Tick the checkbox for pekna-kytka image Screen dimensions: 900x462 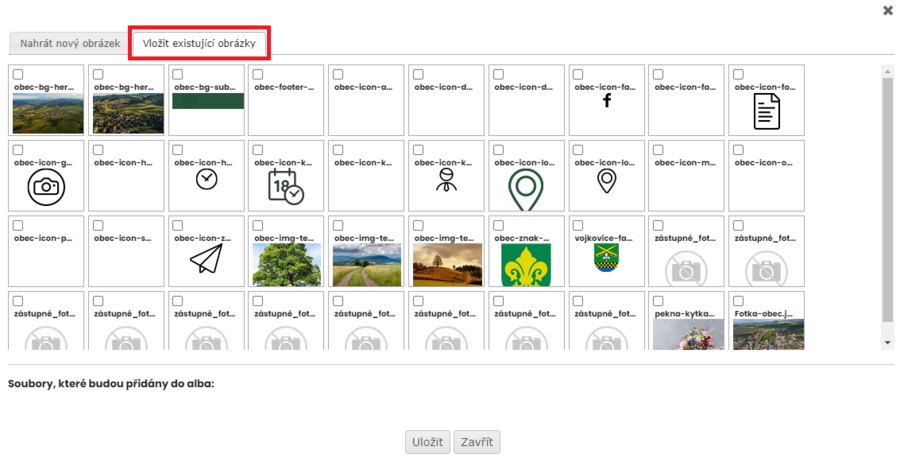click(659, 300)
